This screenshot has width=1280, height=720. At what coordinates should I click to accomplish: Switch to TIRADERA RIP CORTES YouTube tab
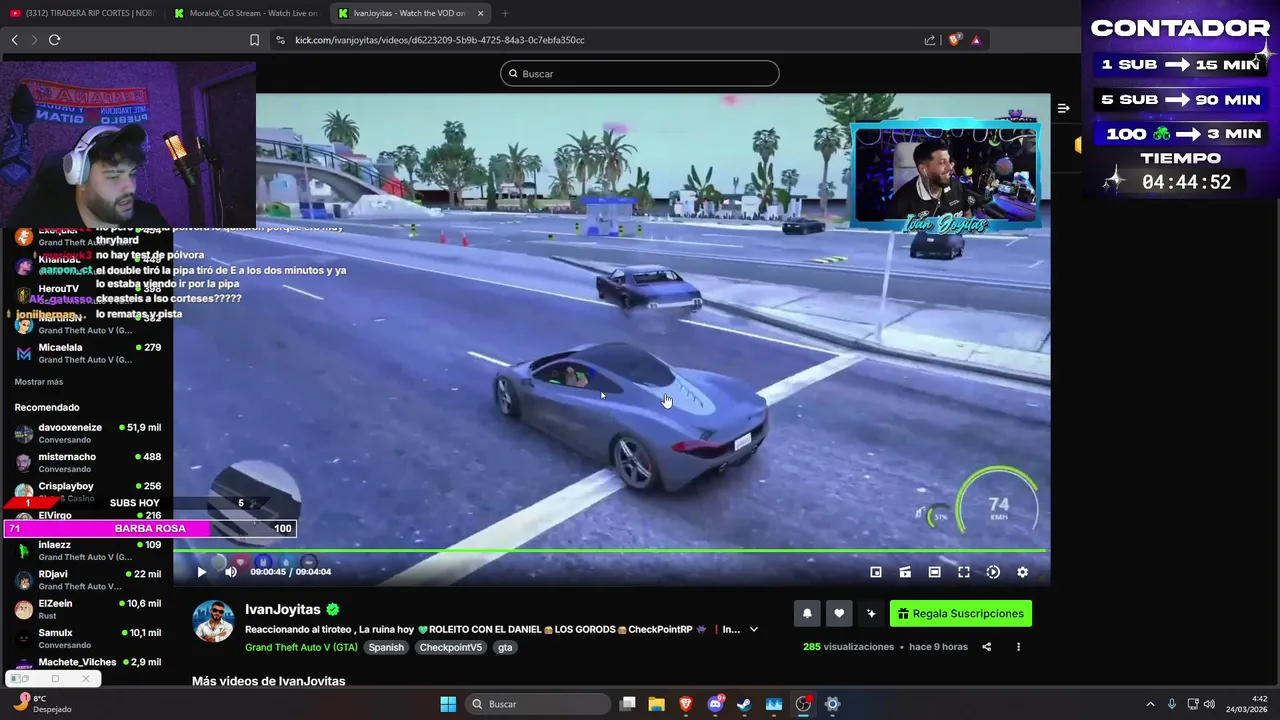82,13
